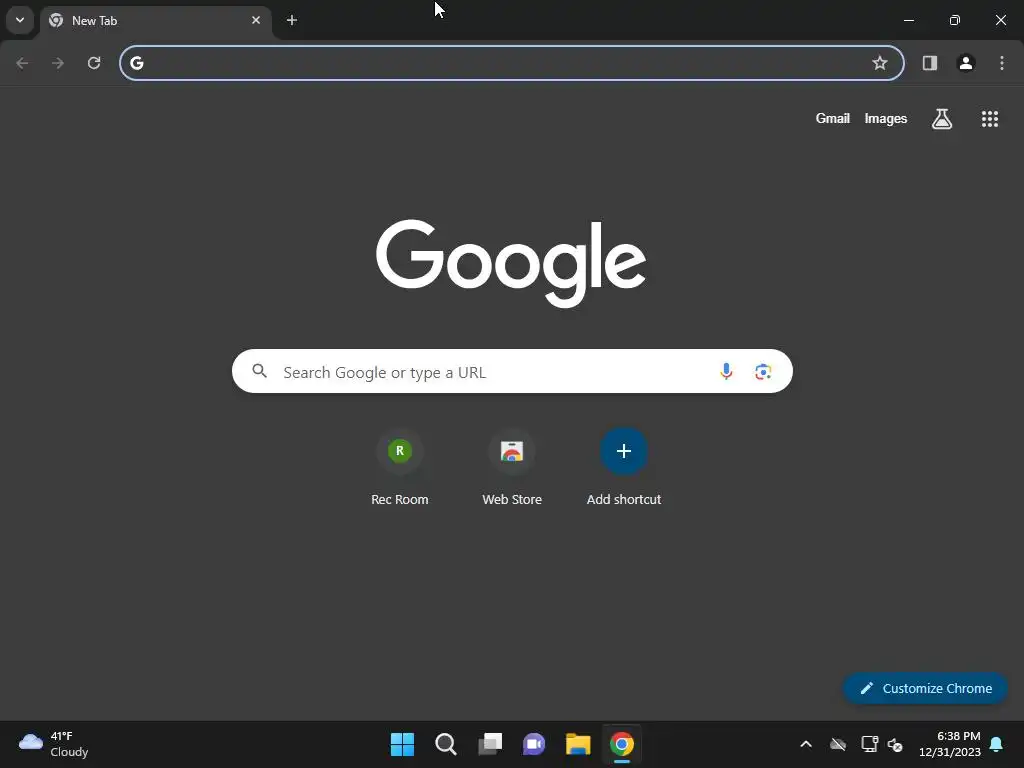Click the magnifier icon in search box

click(x=259, y=371)
